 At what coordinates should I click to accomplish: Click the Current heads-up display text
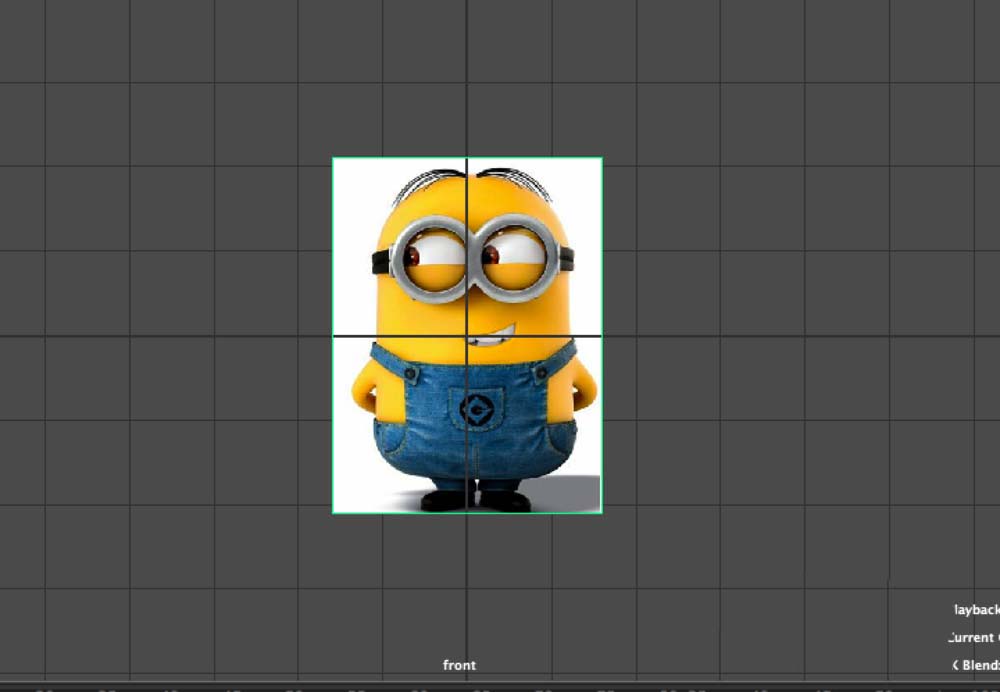pos(972,638)
